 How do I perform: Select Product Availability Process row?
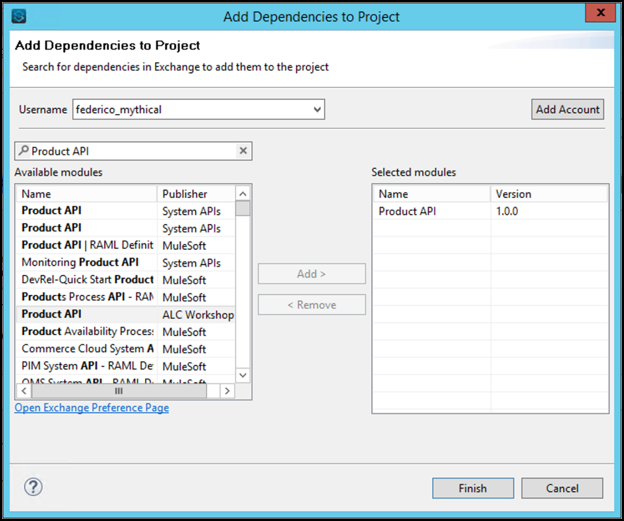point(125,332)
